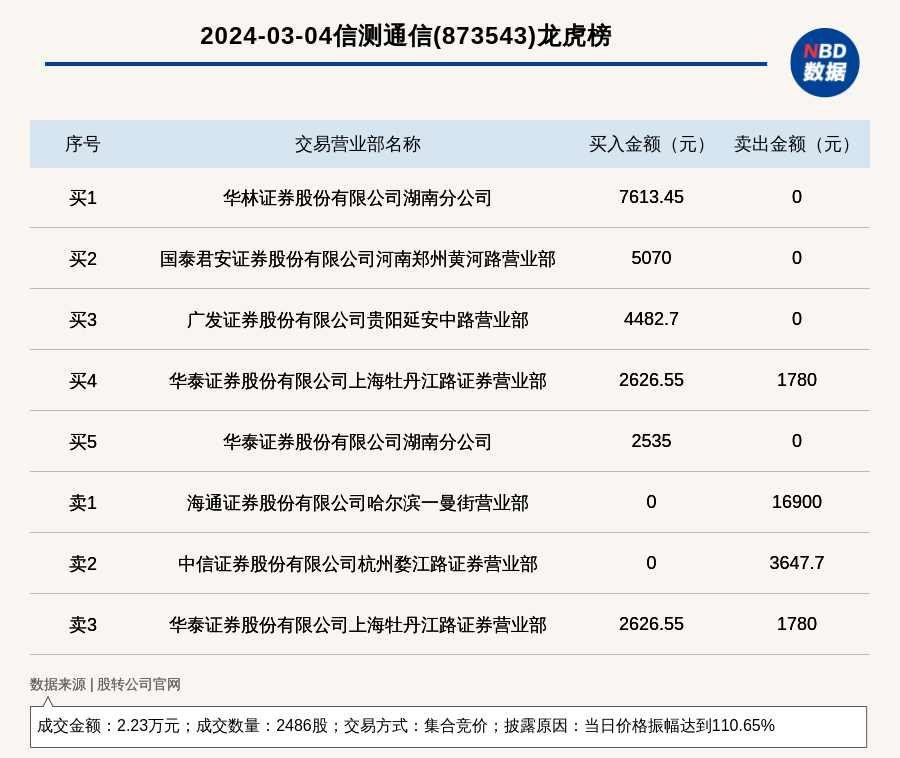900x758 pixels.
Task: Click the 序号 column header
Action: (83, 144)
